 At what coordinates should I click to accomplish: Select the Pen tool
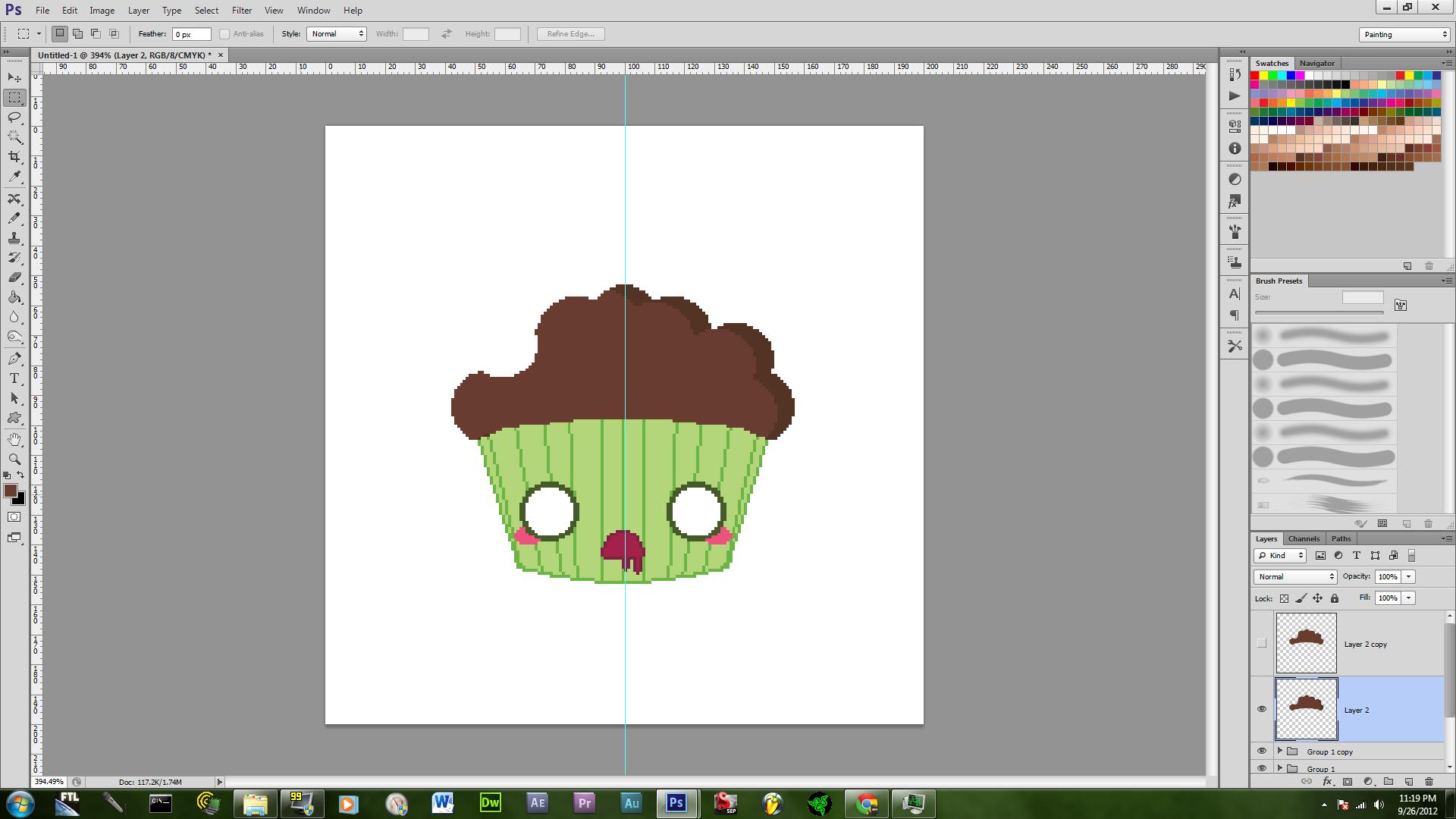tap(14, 359)
